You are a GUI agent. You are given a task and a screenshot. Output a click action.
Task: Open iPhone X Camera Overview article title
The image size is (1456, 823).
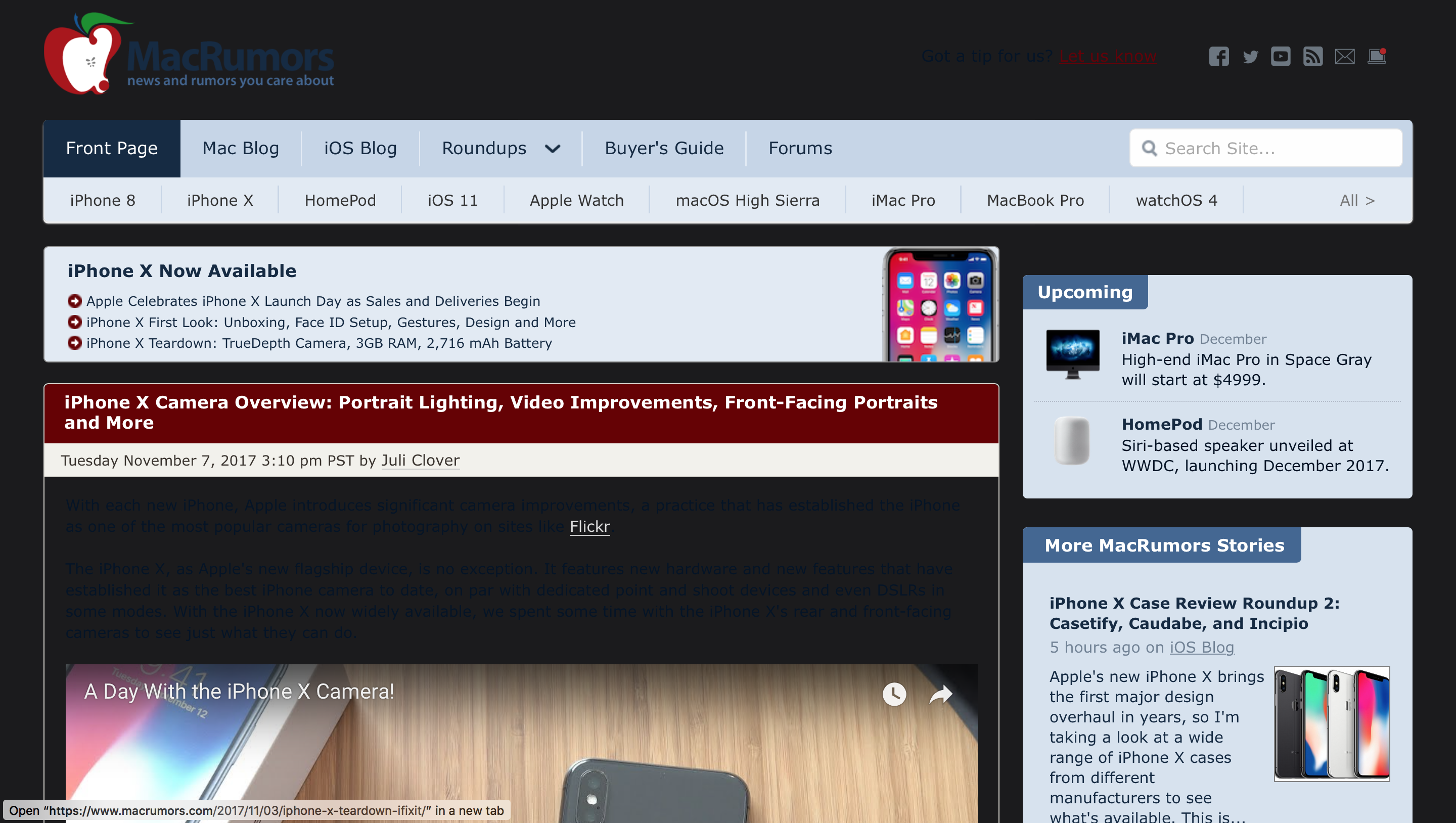(x=501, y=412)
